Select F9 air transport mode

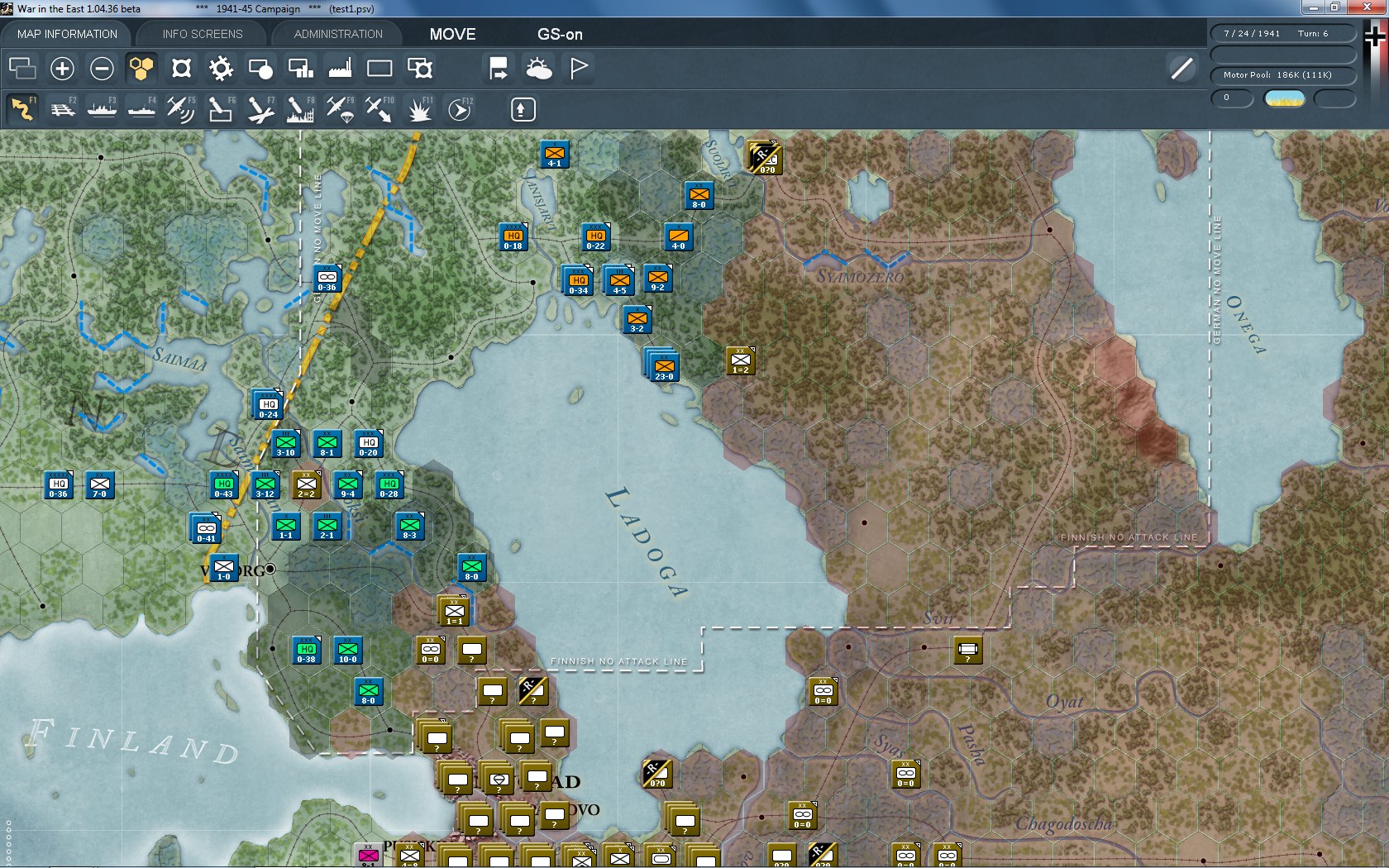340,109
